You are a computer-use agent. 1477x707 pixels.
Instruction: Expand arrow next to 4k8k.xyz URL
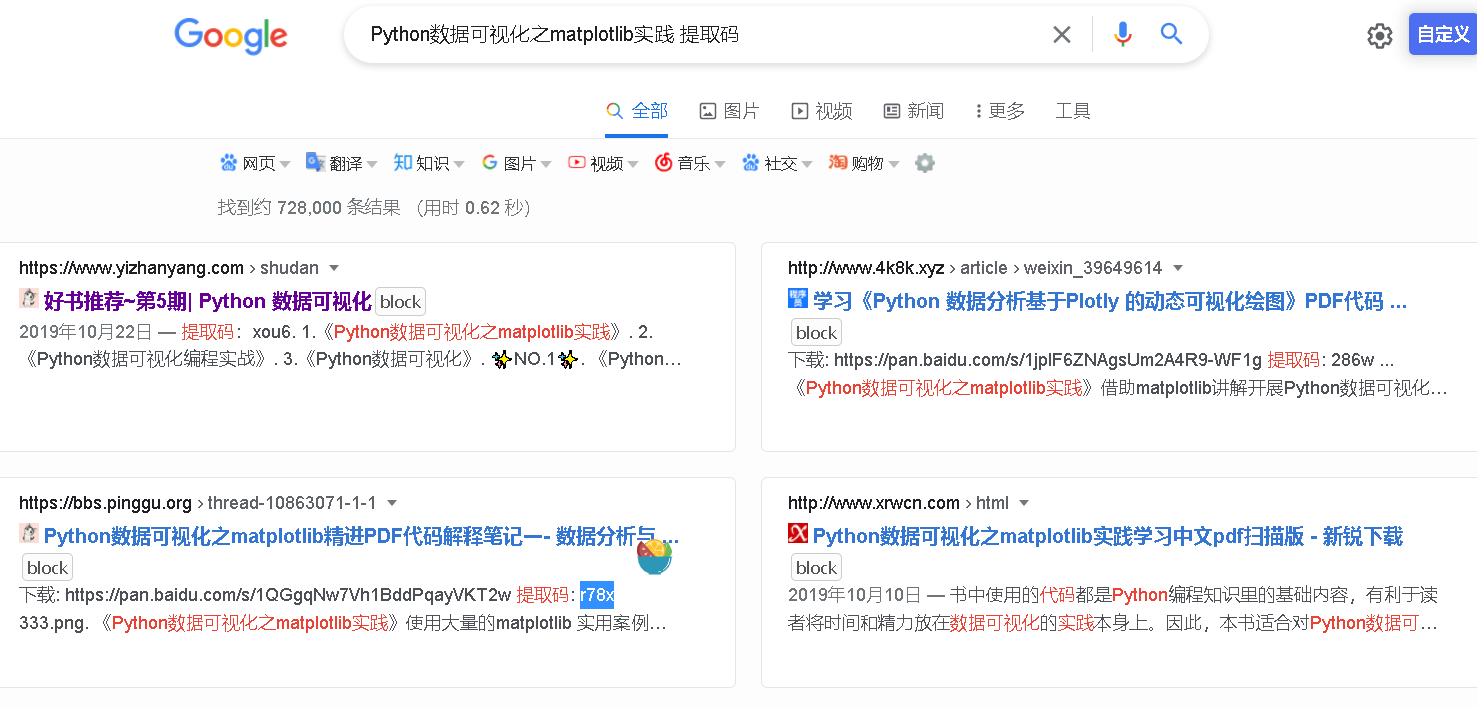(1178, 268)
